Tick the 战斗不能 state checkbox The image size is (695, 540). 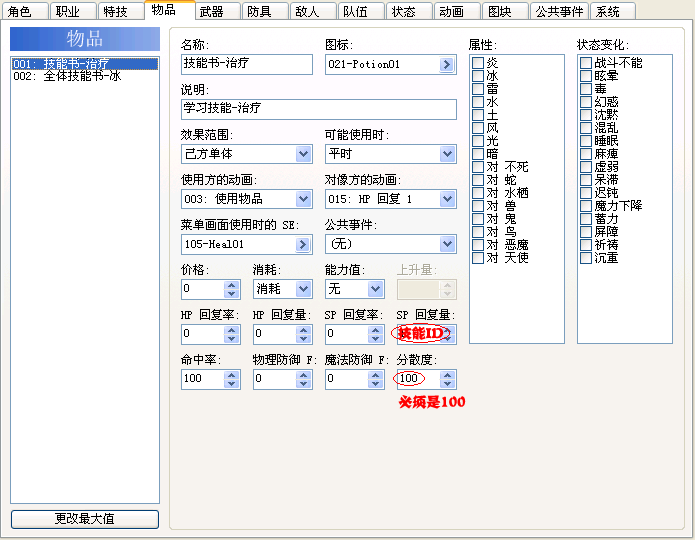(x=586, y=63)
